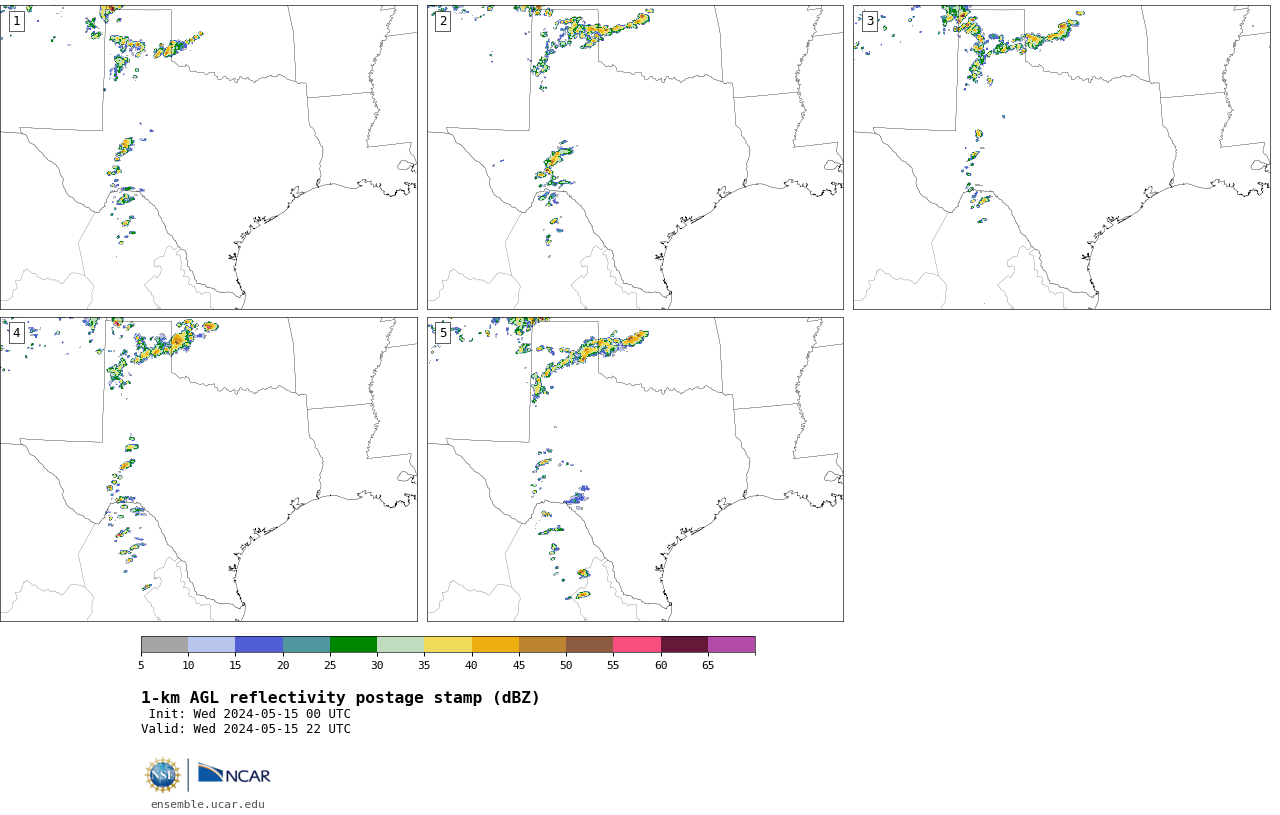Click the pink 55-60 dBZ swatch
Screen dimensions: 1280x815
[637, 644]
